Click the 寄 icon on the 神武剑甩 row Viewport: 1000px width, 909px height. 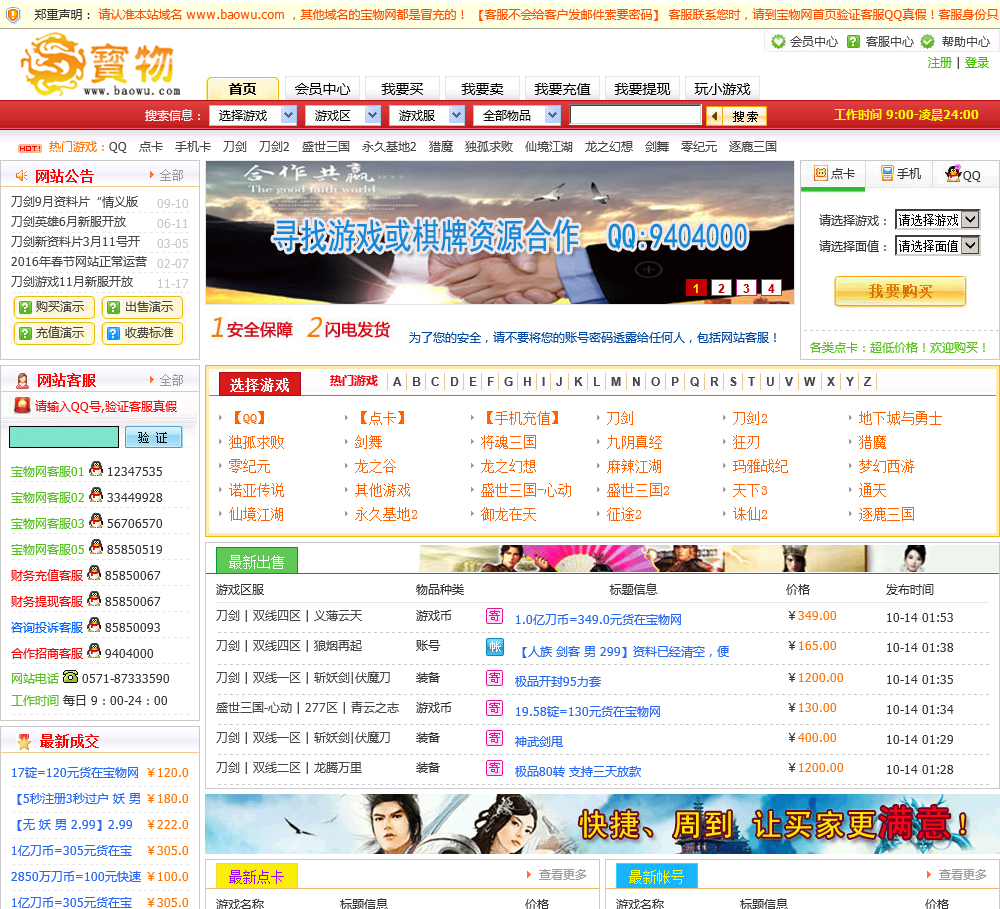pyautogui.click(x=494, y=738)
